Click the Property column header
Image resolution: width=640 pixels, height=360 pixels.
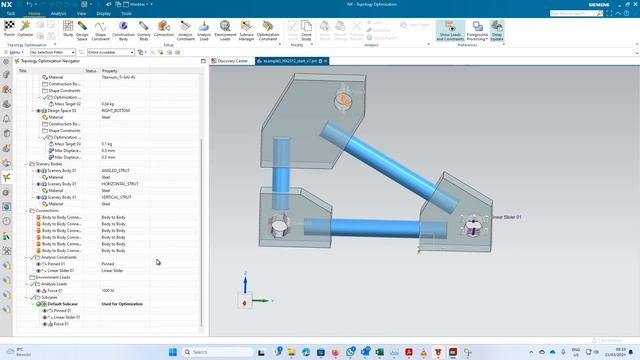click(x=109, y=71)
